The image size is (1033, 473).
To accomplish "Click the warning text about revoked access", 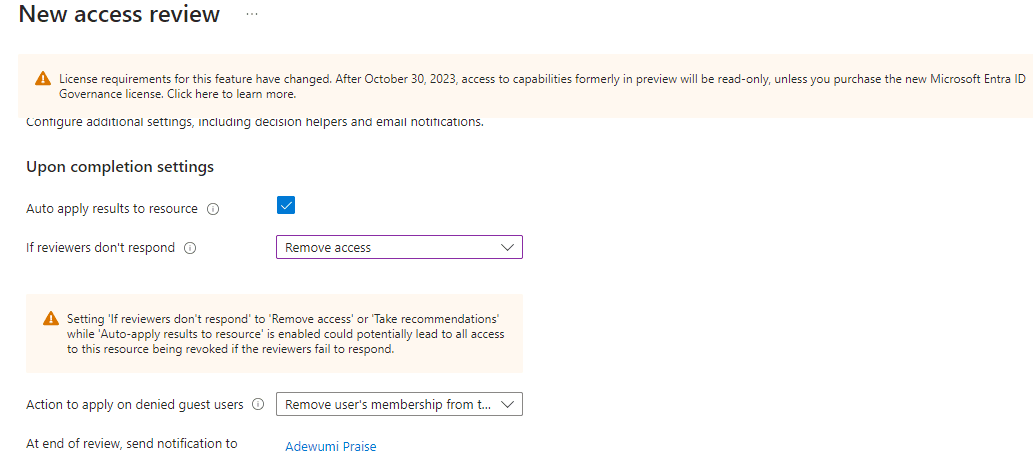I will click(284, 334).
